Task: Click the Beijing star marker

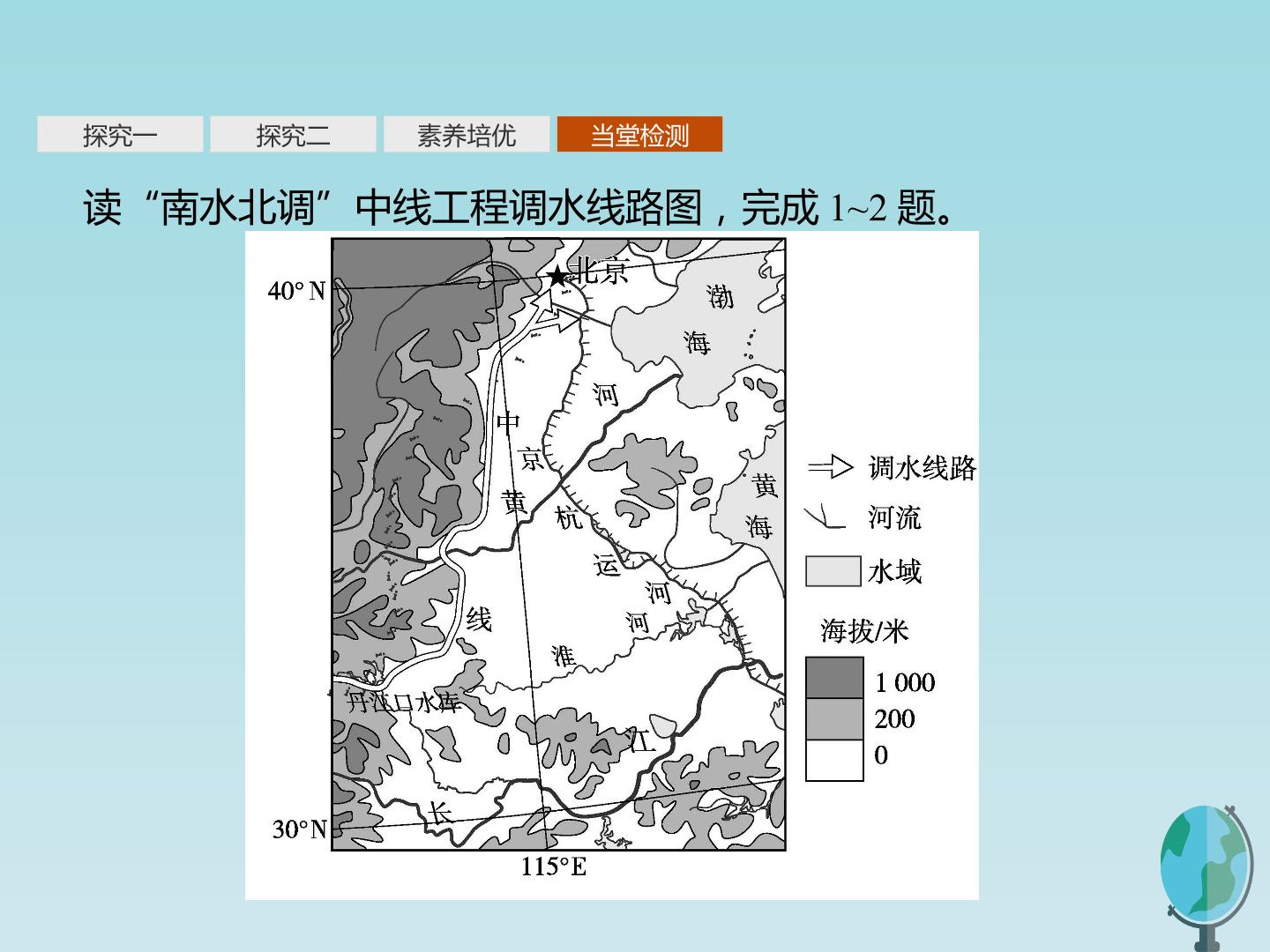Action: tap(557, 277)
